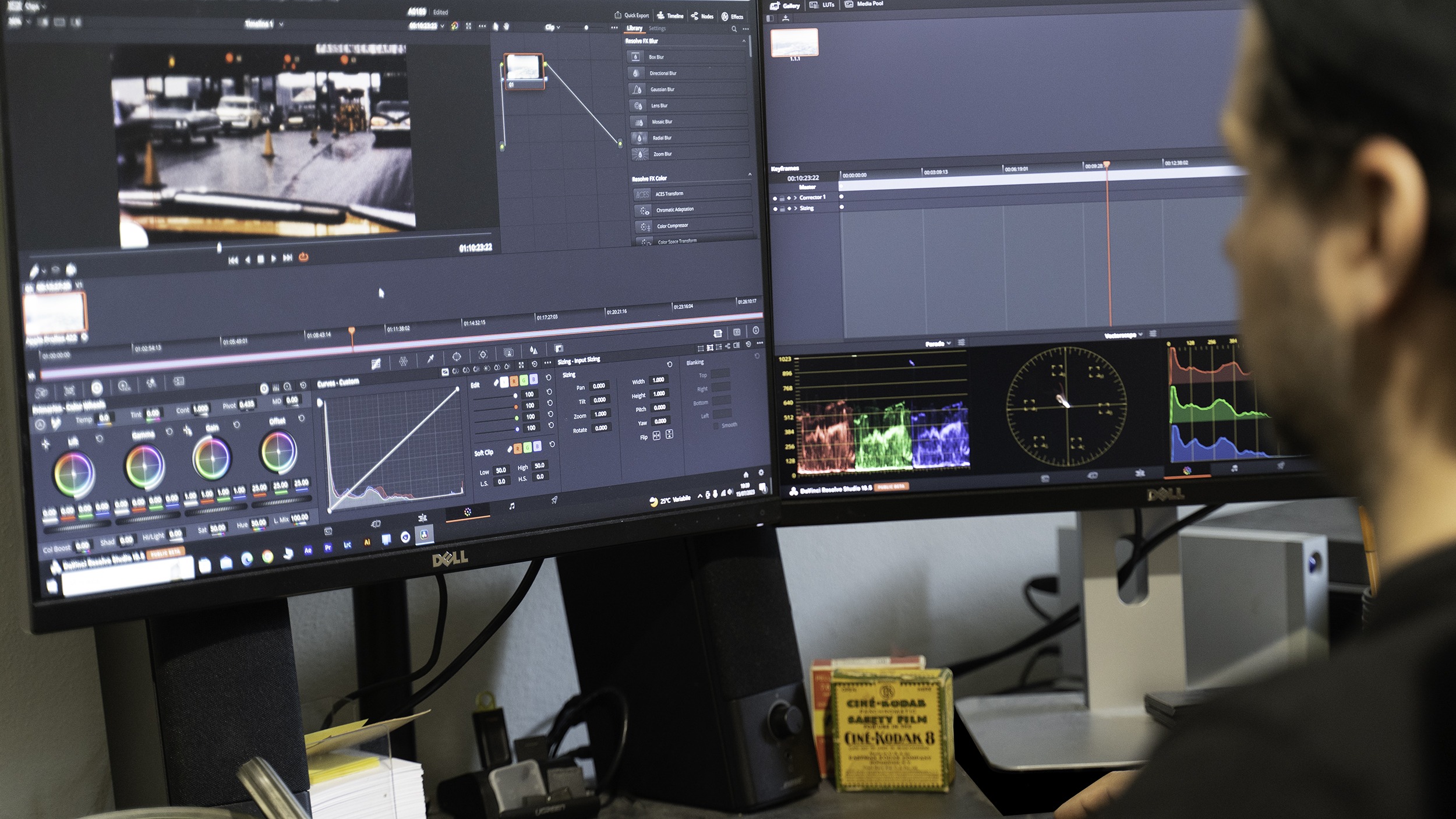This screenshot has height=819, width=1456.
Task: Toggle the Timeline panel button
Action: point(670,16)
